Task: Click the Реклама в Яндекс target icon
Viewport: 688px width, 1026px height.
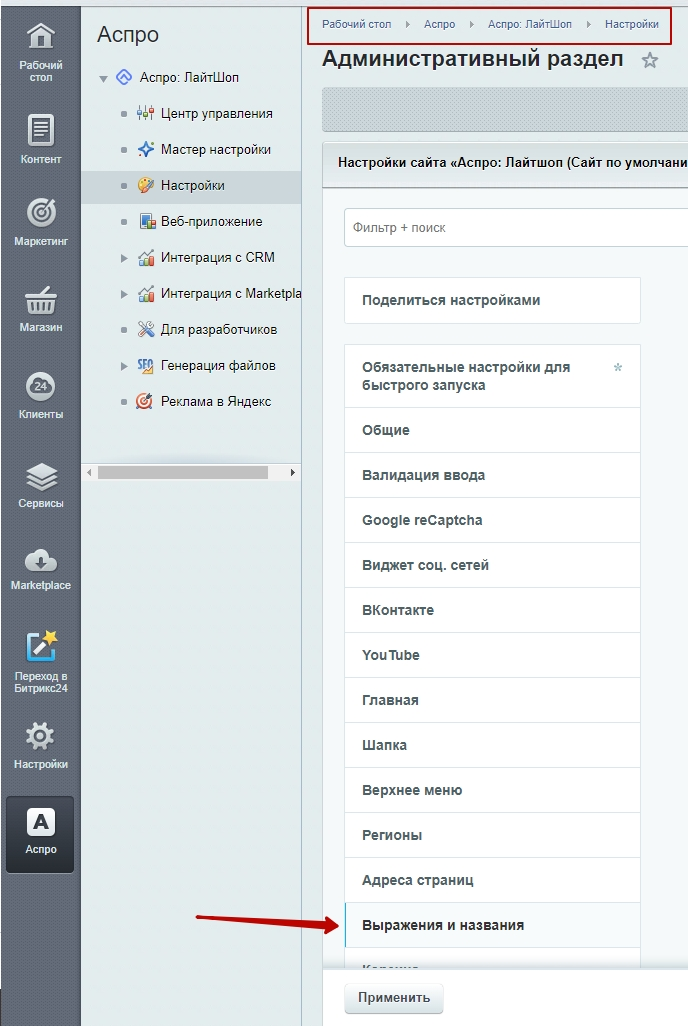Action: (145, 401)
